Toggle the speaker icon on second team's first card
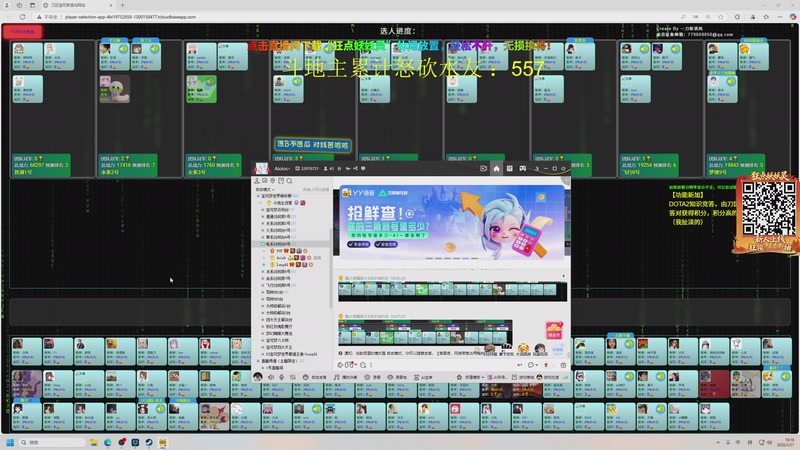Viewport: 800px width, 450px height. pos(123,48)
